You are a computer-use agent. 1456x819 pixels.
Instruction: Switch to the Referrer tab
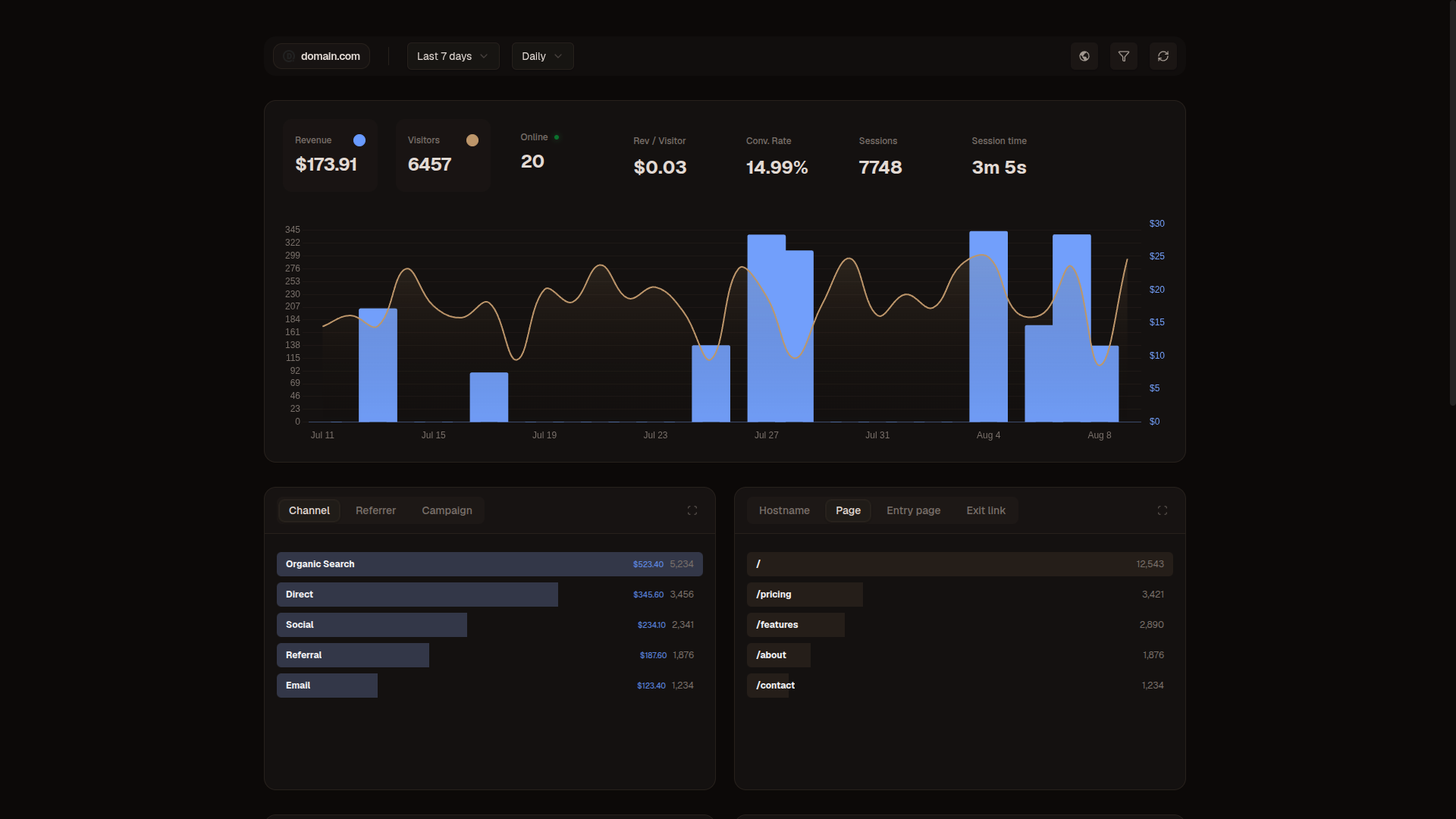pyautogui.click(x=375, y=510)
